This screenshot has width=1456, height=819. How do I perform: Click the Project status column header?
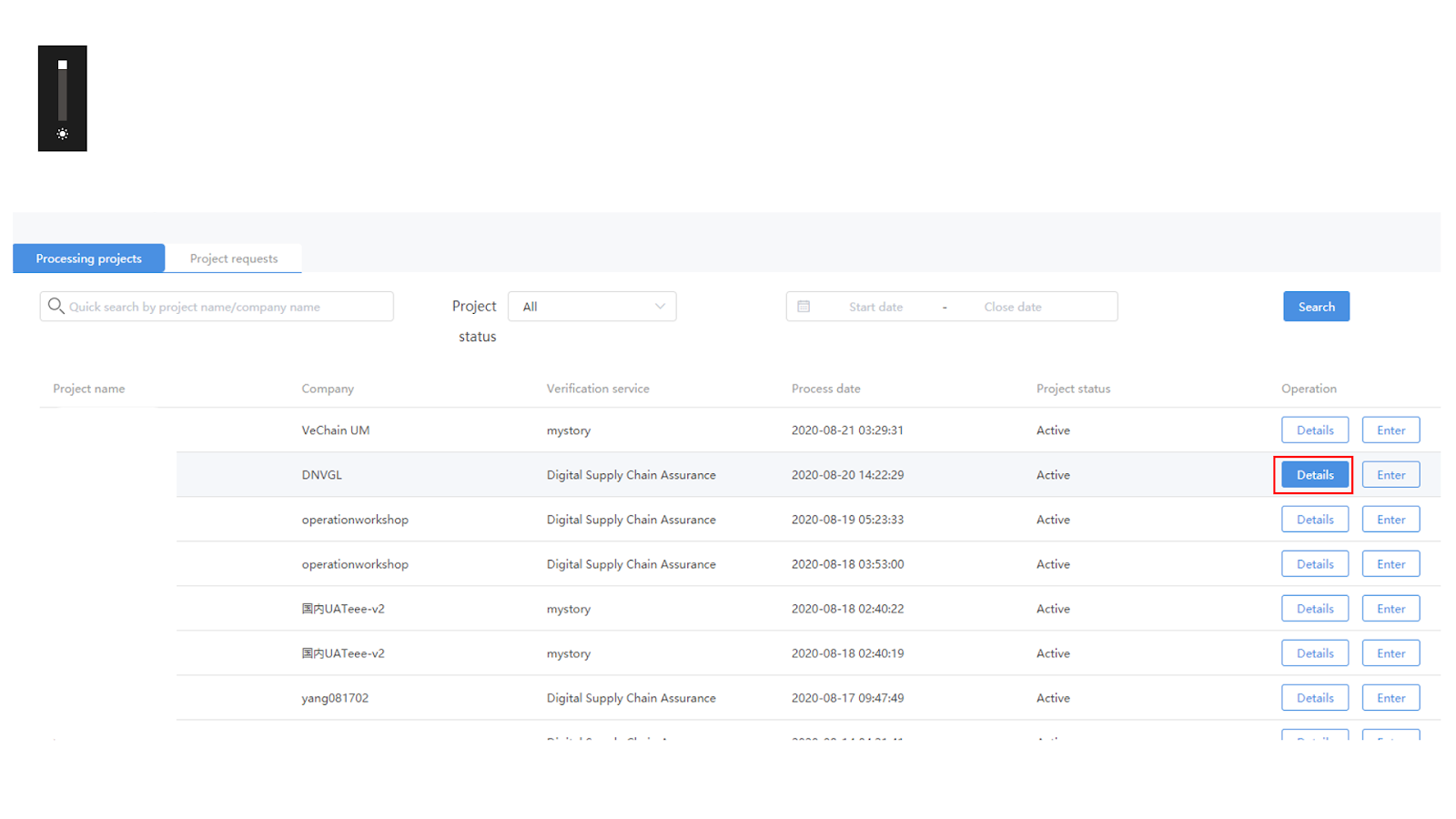(x=1073, y=389)
